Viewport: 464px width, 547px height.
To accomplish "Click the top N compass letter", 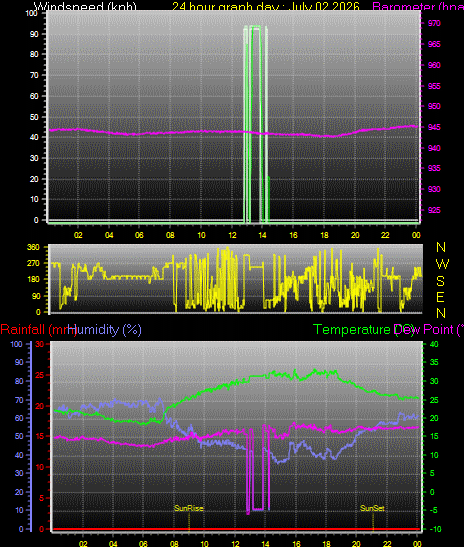I will pyautogui.click(x=441, y=247).
